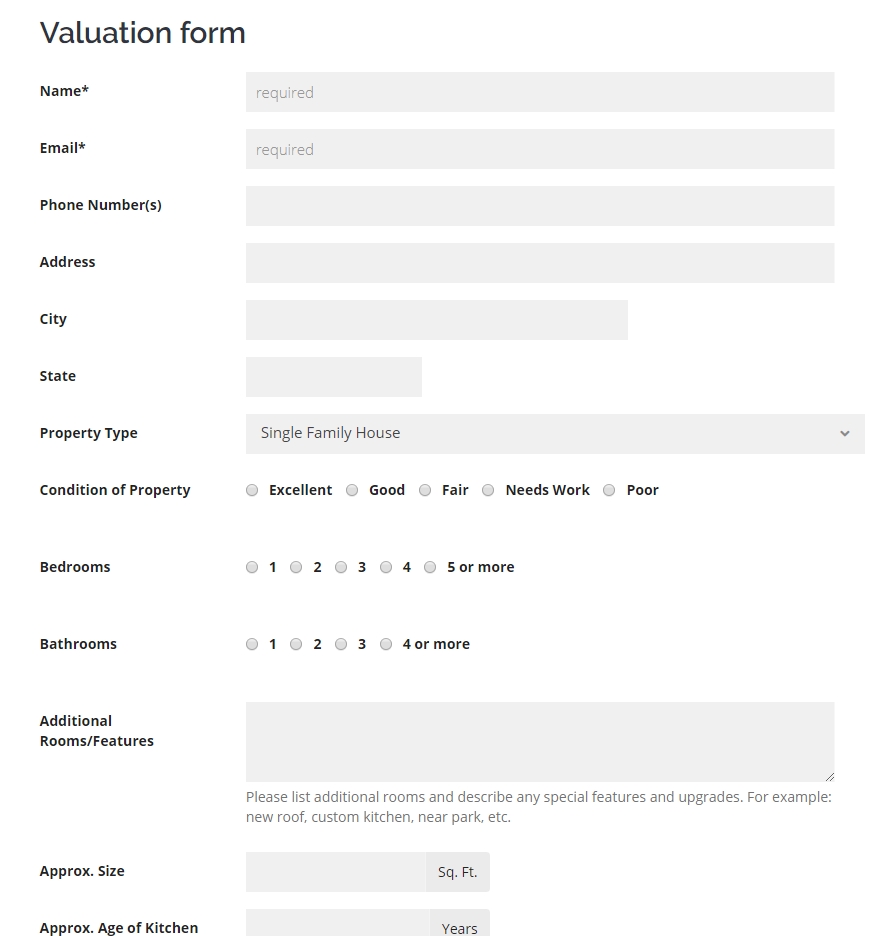Image resolution: width=885 pixels, height=936 pixels.
Task: Click the Approx. Age of Kitchen field
Action: 338,926
